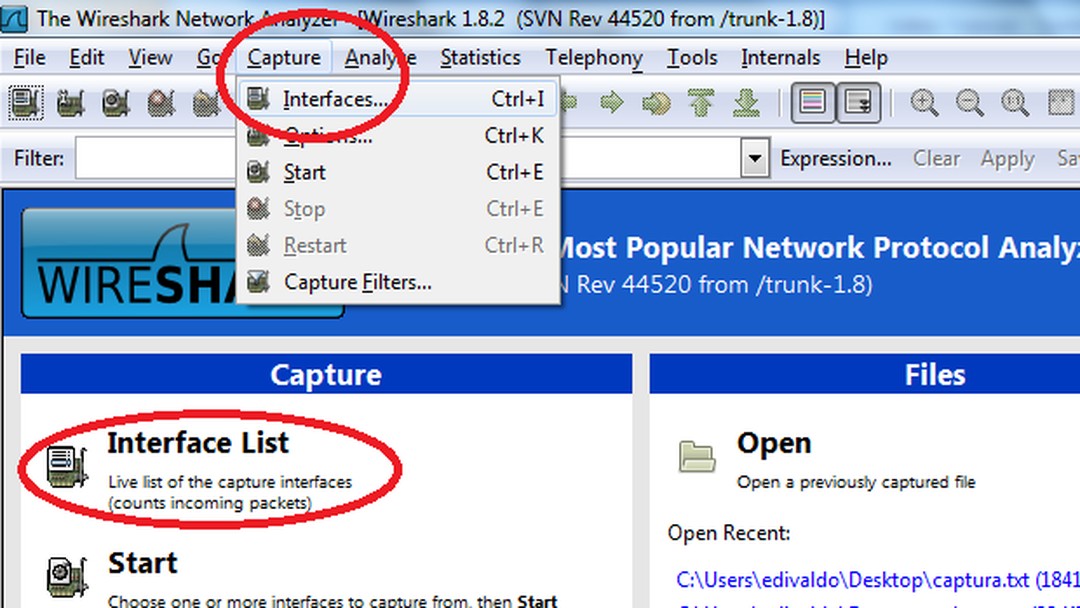Click the stop capture toolbar icon
1080x608 pixels.
(161, 102)
